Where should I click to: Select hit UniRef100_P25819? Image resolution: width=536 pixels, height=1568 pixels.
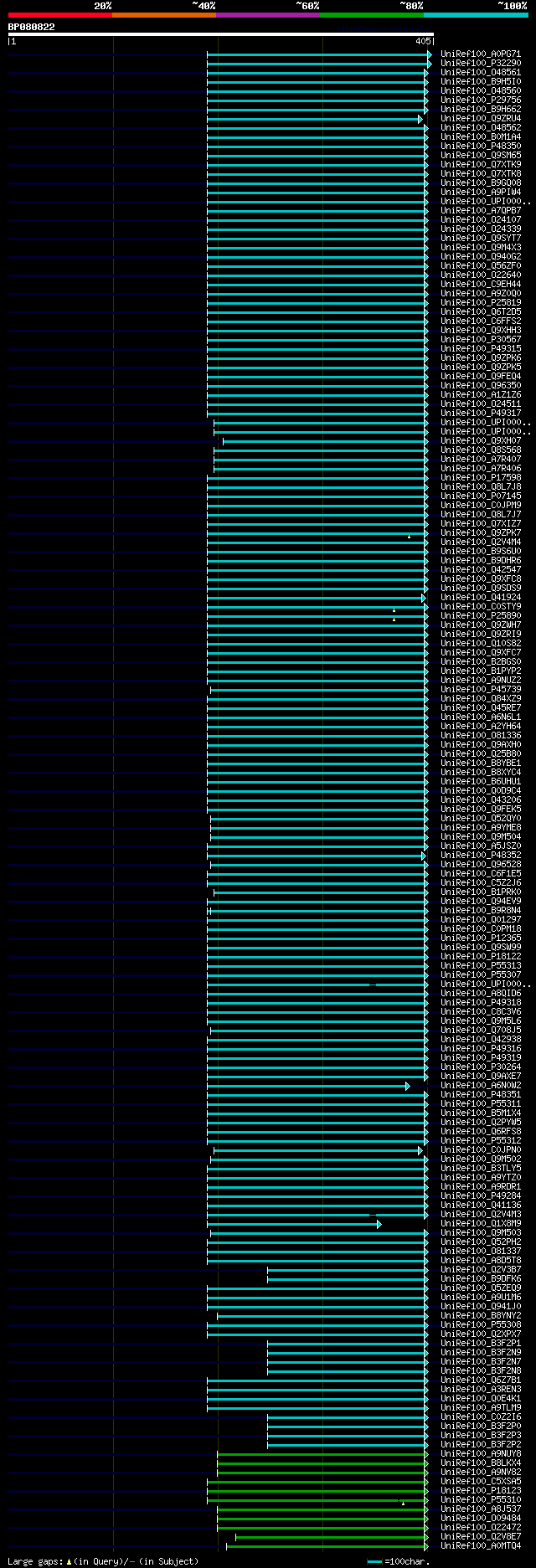pyautogui.click(x=481, y=303)
